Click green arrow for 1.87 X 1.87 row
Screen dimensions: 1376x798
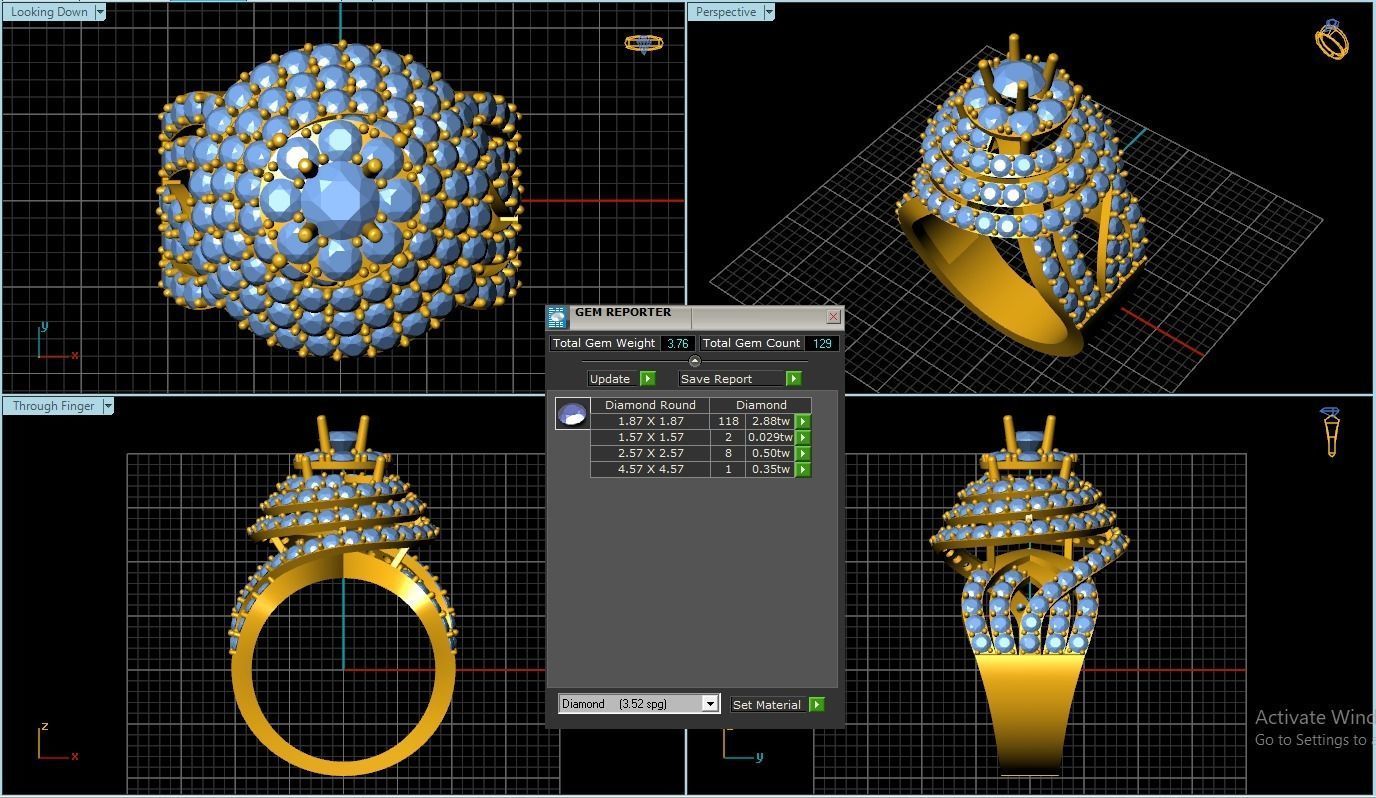[x=803, y=421]
